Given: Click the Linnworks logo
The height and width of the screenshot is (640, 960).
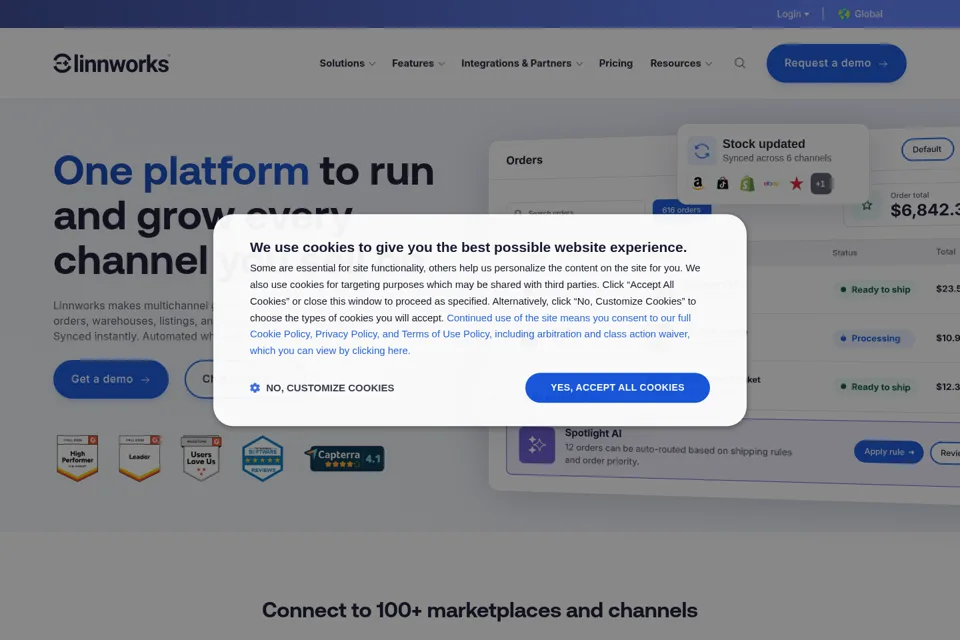Looking at the screenshot, I should pyautogui.click(x=111, y=64).
